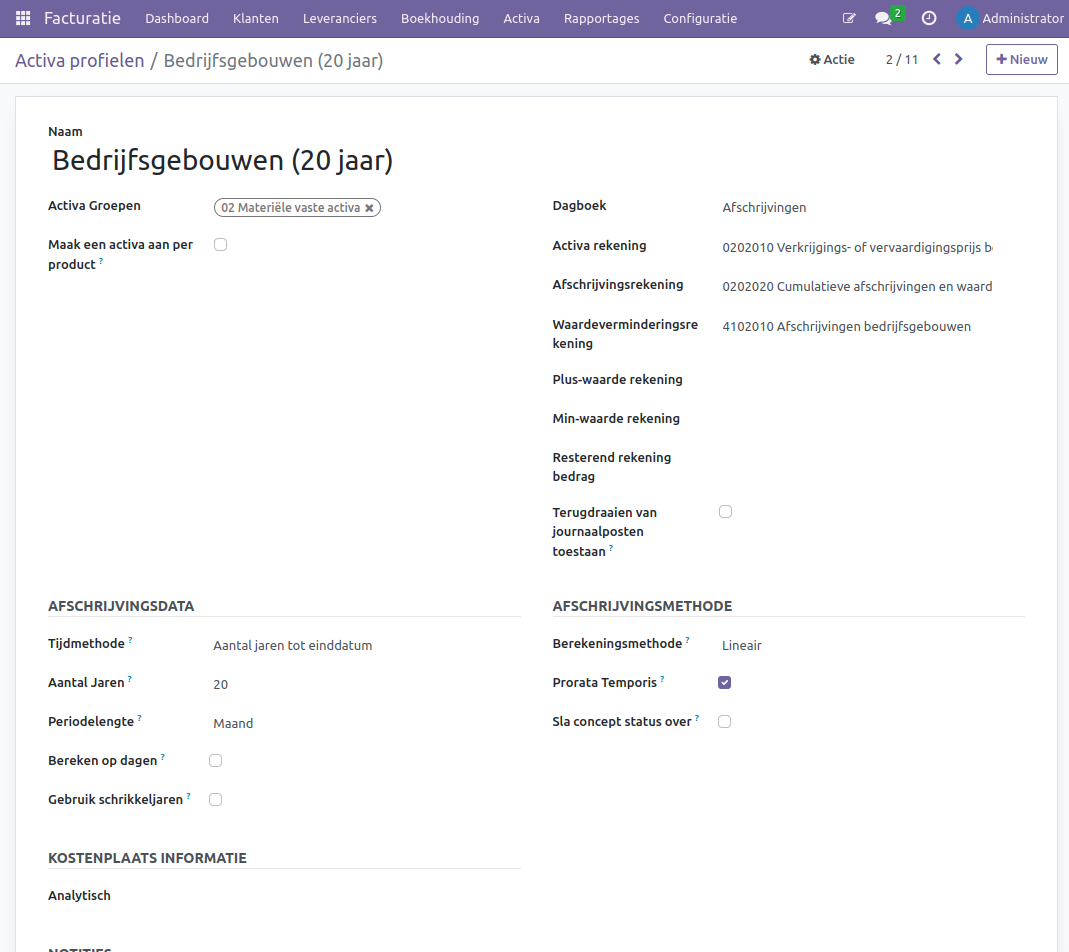Change the Berekeningsmethode from 'Lineair'

(741, 645)
